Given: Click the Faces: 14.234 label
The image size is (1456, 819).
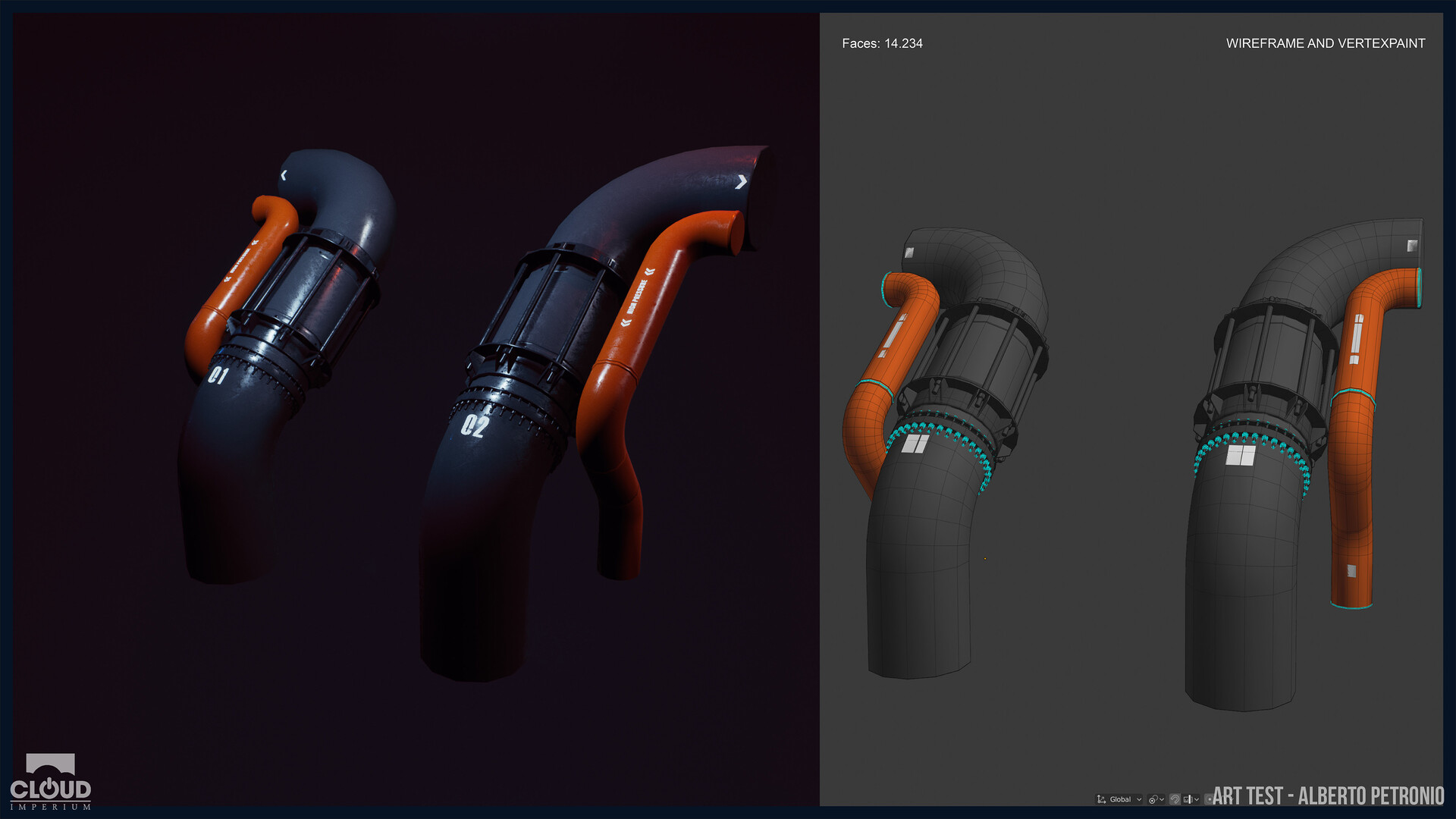Looking at the screenshot, I should point(882,43).
